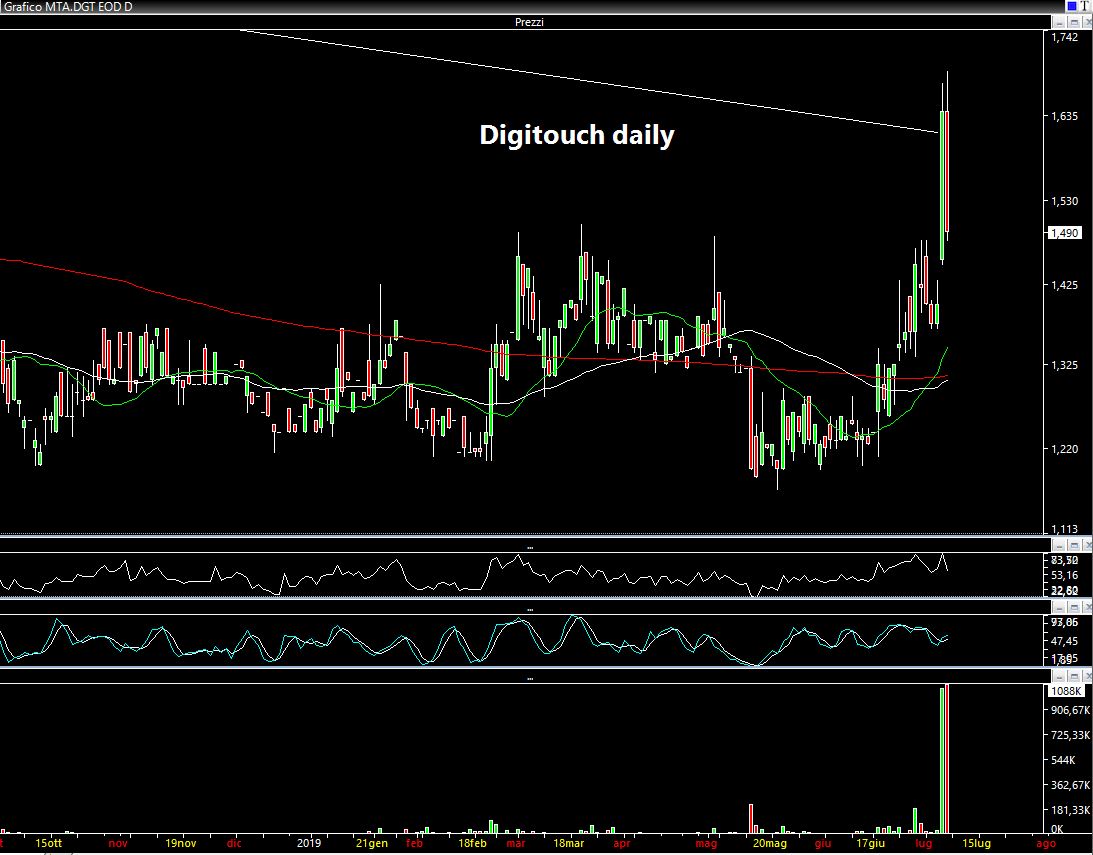
Task: Select the Digitouch daily chart annotation
Action: (x=576, y=134)
